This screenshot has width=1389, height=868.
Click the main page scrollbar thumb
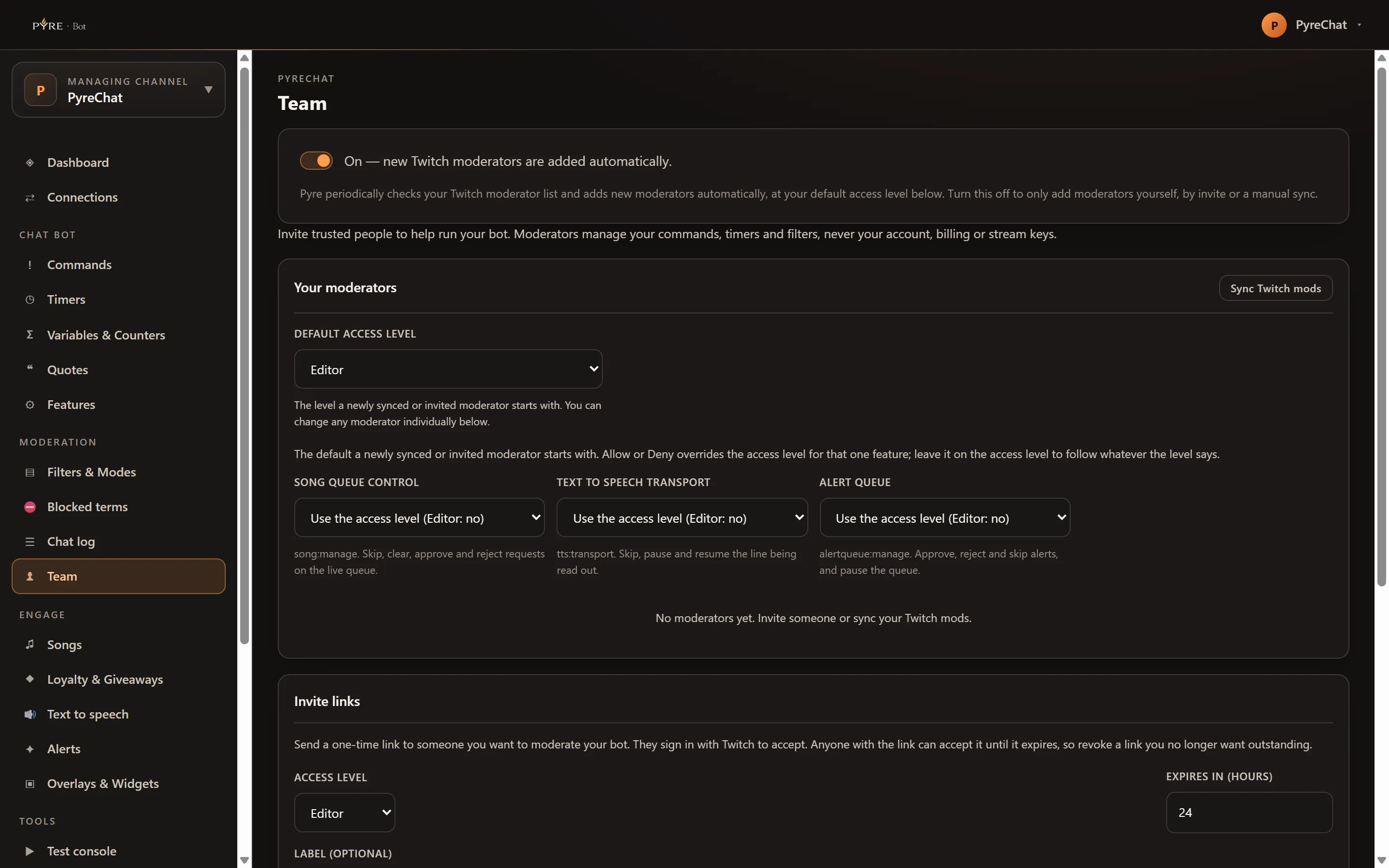pos(1382,327)
